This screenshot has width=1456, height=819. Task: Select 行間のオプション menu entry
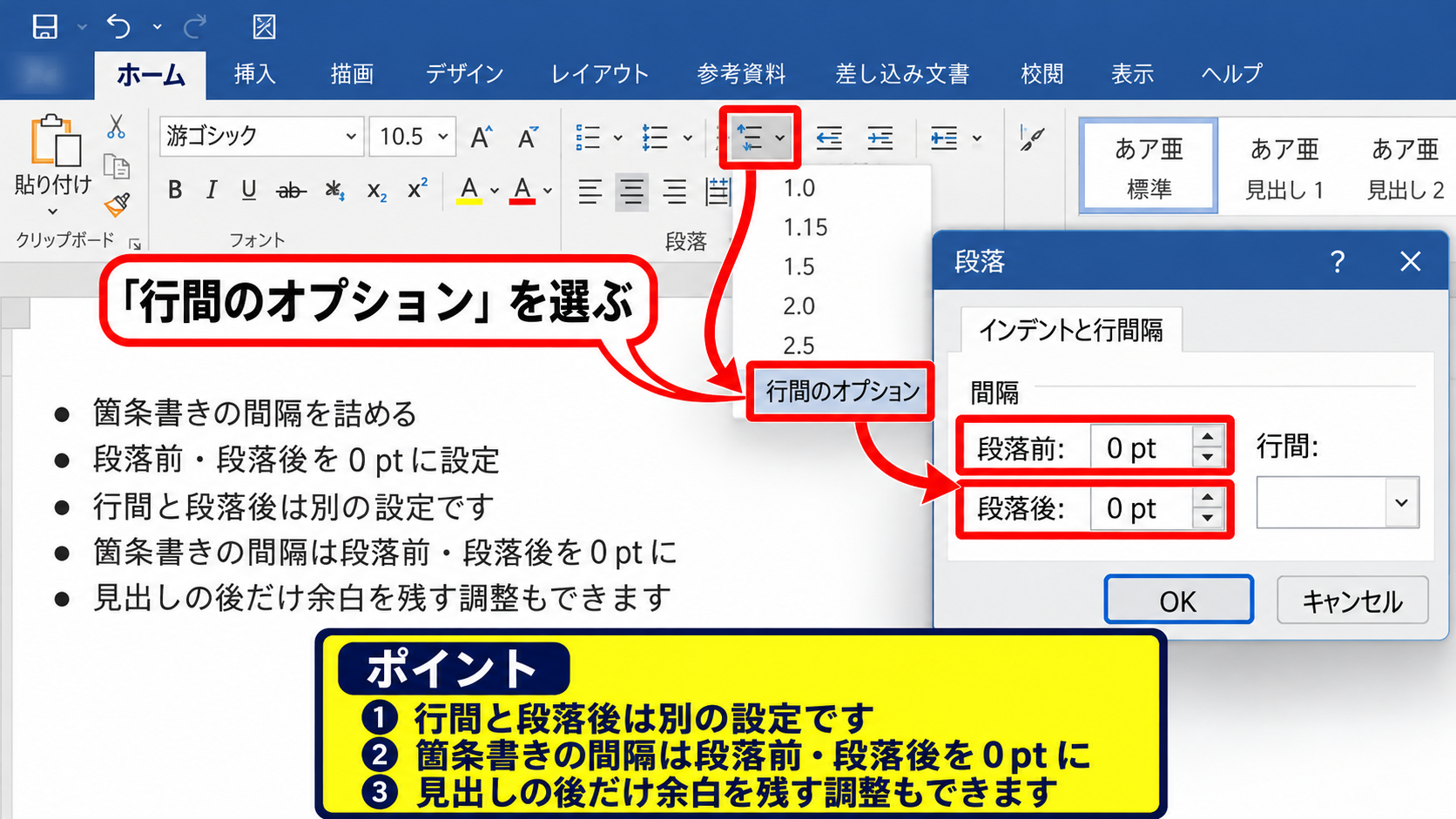842,392
